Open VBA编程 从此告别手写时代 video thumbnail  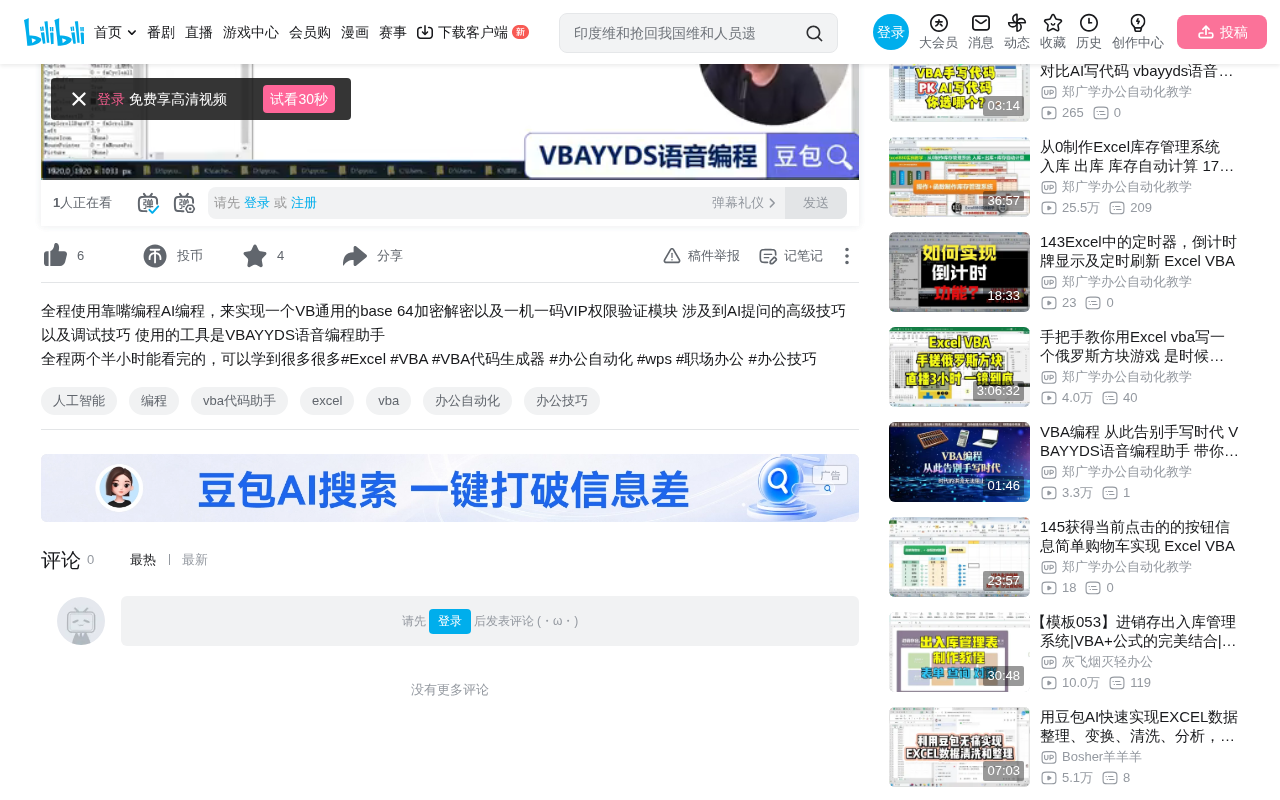[959, 462]
